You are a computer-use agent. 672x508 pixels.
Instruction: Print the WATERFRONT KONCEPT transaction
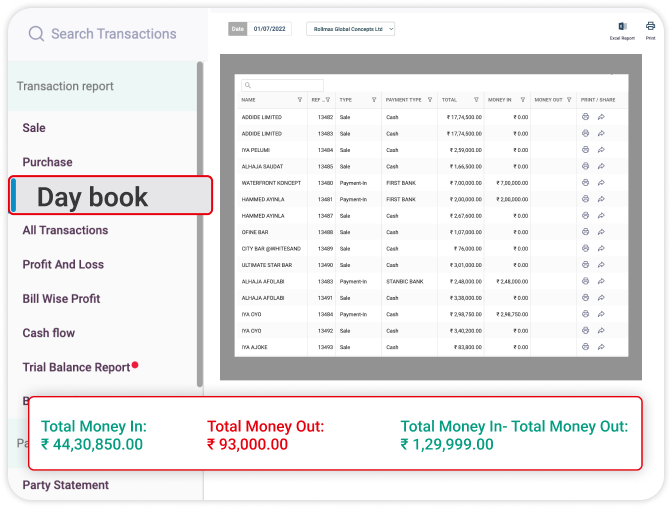pyautogui.click(x=585, y=183)
